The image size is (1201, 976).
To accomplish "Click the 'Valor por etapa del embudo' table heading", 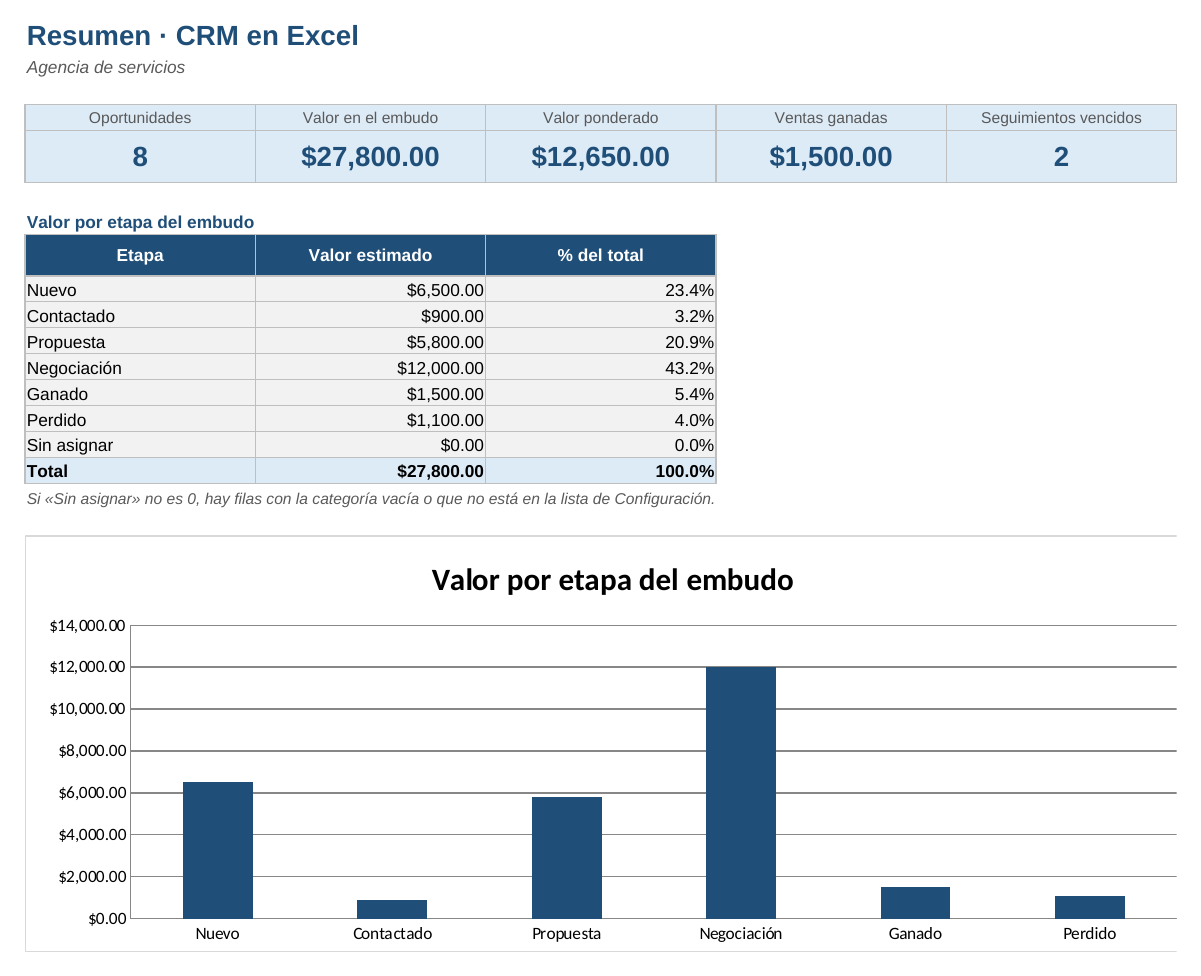I will 140,222.
